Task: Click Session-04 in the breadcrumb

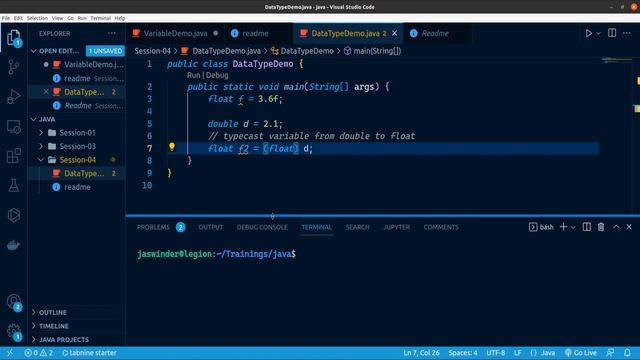Action: click(x=153, y=51)
